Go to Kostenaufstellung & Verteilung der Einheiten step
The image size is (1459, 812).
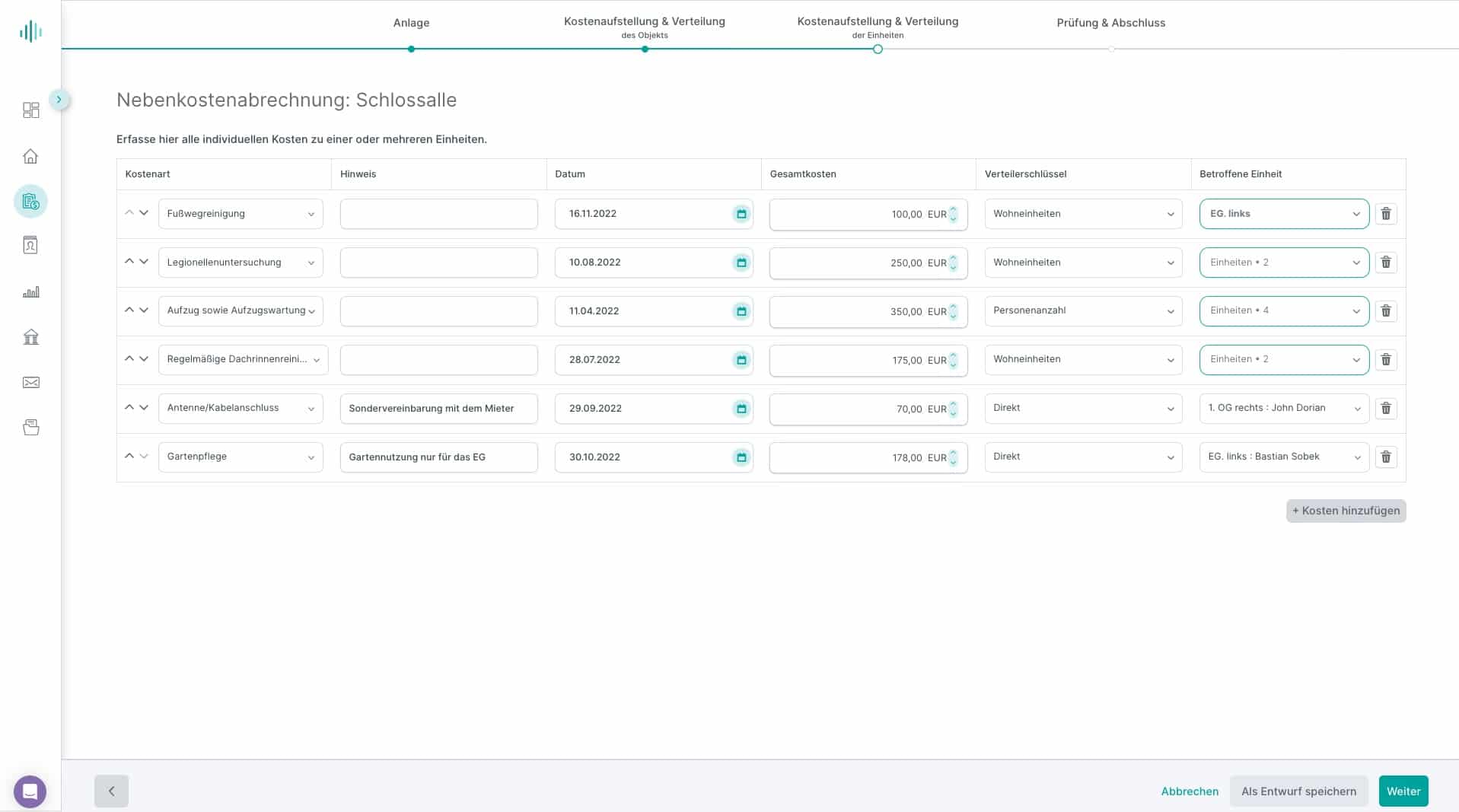point(878,27)
